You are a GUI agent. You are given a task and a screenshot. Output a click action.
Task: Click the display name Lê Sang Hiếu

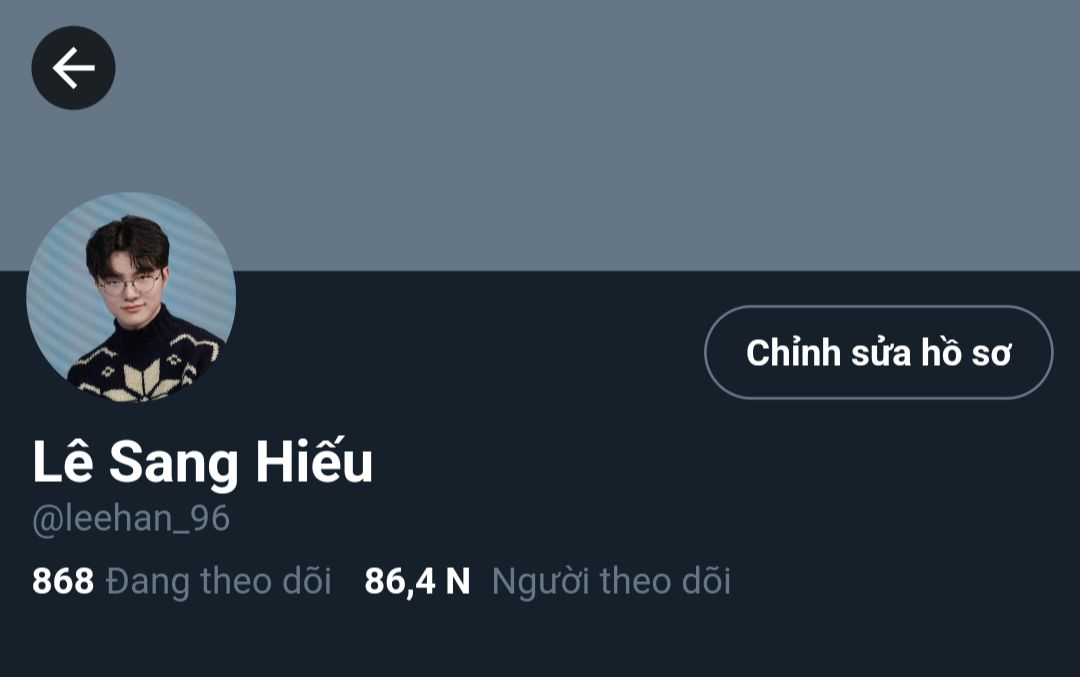(x=202, y=462)
